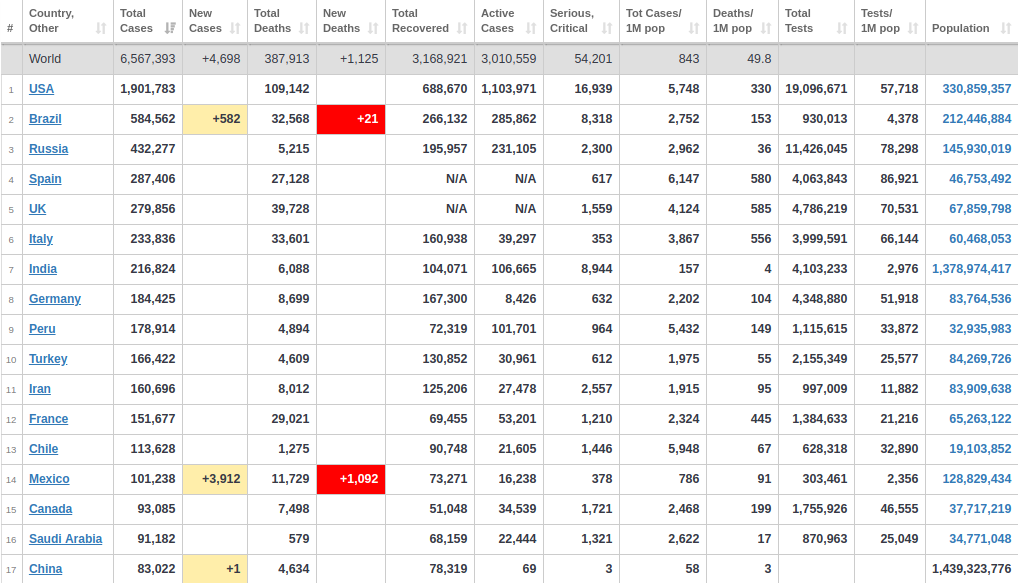The height and width of the screenshot is (583, 1018).
Task: Open the Peru country link
Action: [x=42, y=329]
